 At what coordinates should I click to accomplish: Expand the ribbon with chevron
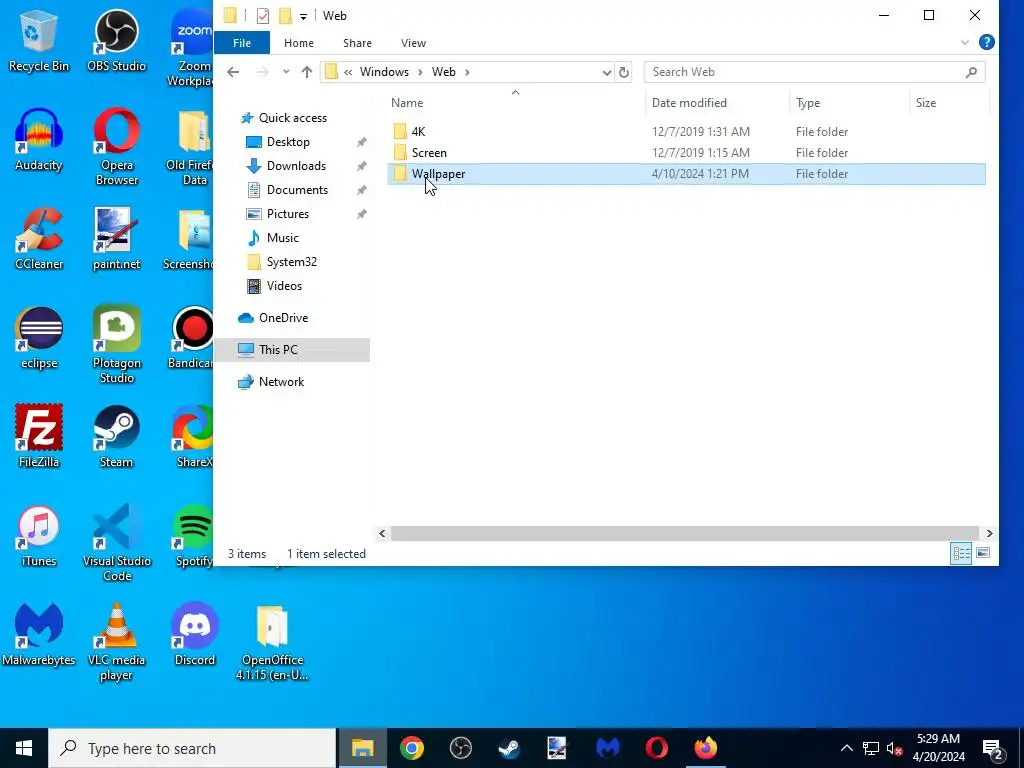point(965,42)
